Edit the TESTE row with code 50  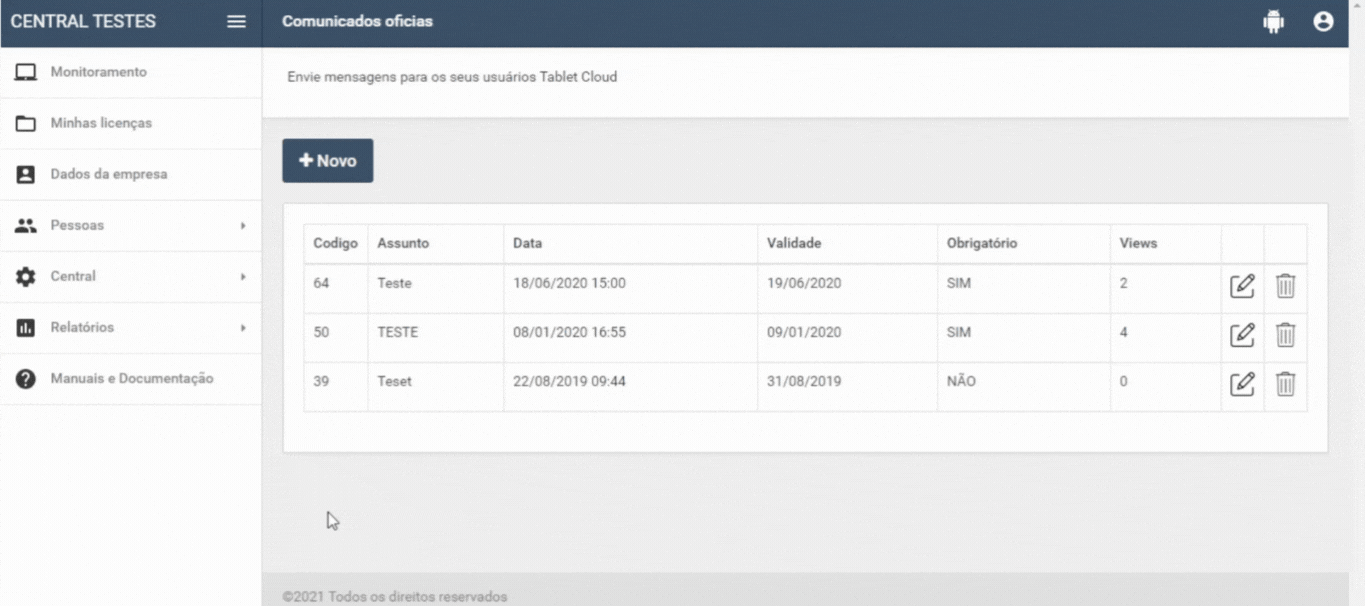coord(1242,335)
